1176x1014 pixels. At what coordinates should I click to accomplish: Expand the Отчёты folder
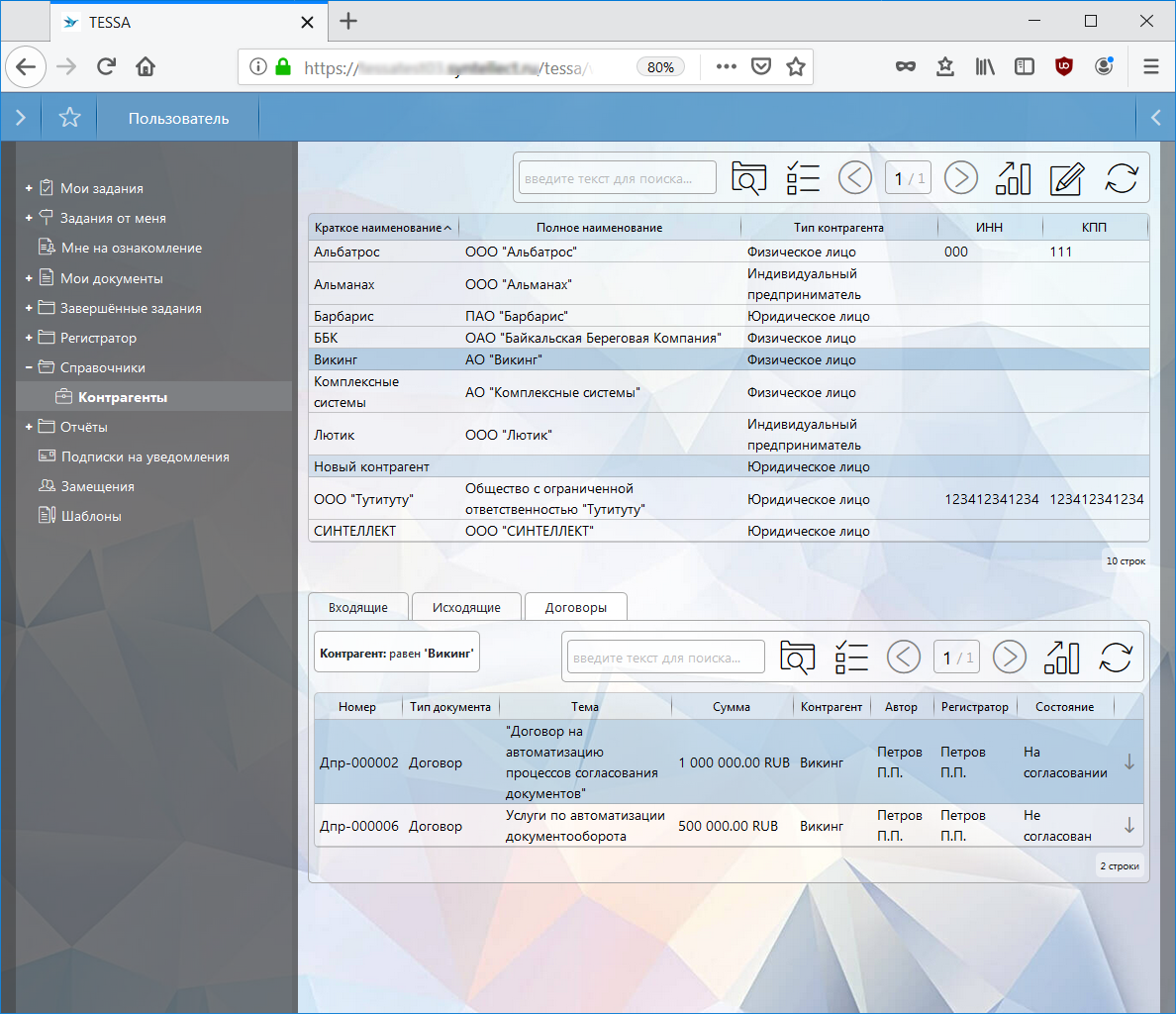29,427
